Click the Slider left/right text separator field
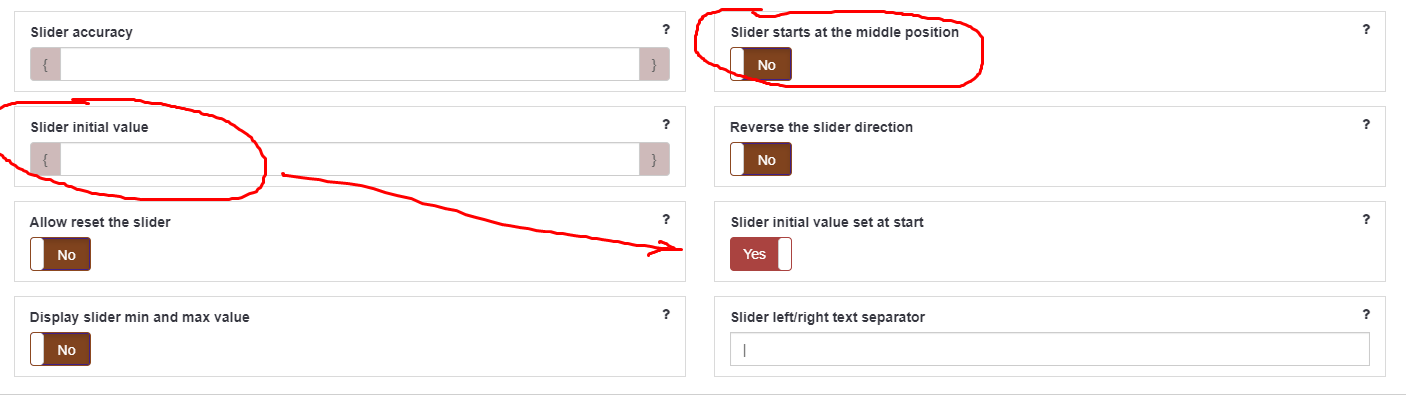 pyautogui.click(x=1049, y=349)
